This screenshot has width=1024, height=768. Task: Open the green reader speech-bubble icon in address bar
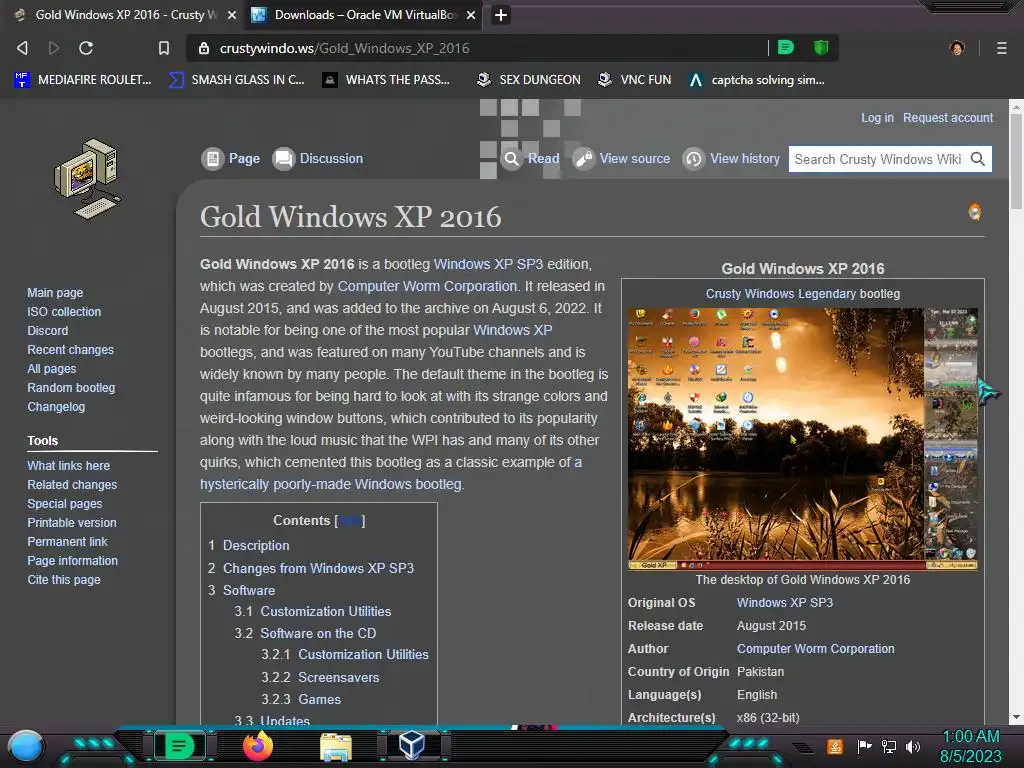[x=786, y=48]
